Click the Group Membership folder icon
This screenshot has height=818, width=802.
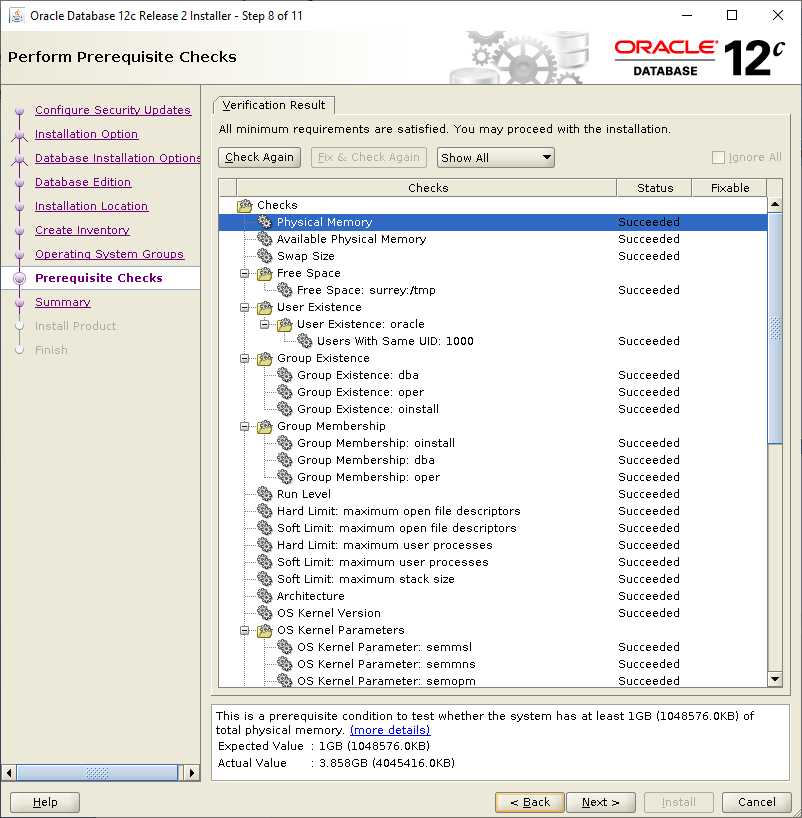click(x=265, y=426)
